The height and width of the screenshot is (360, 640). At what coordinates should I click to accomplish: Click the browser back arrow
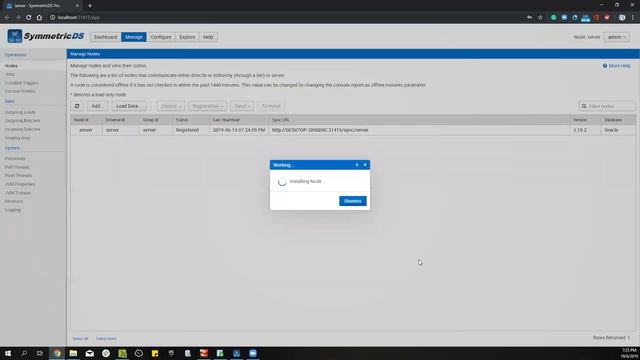pyautogui.click(x=7, y=18)
